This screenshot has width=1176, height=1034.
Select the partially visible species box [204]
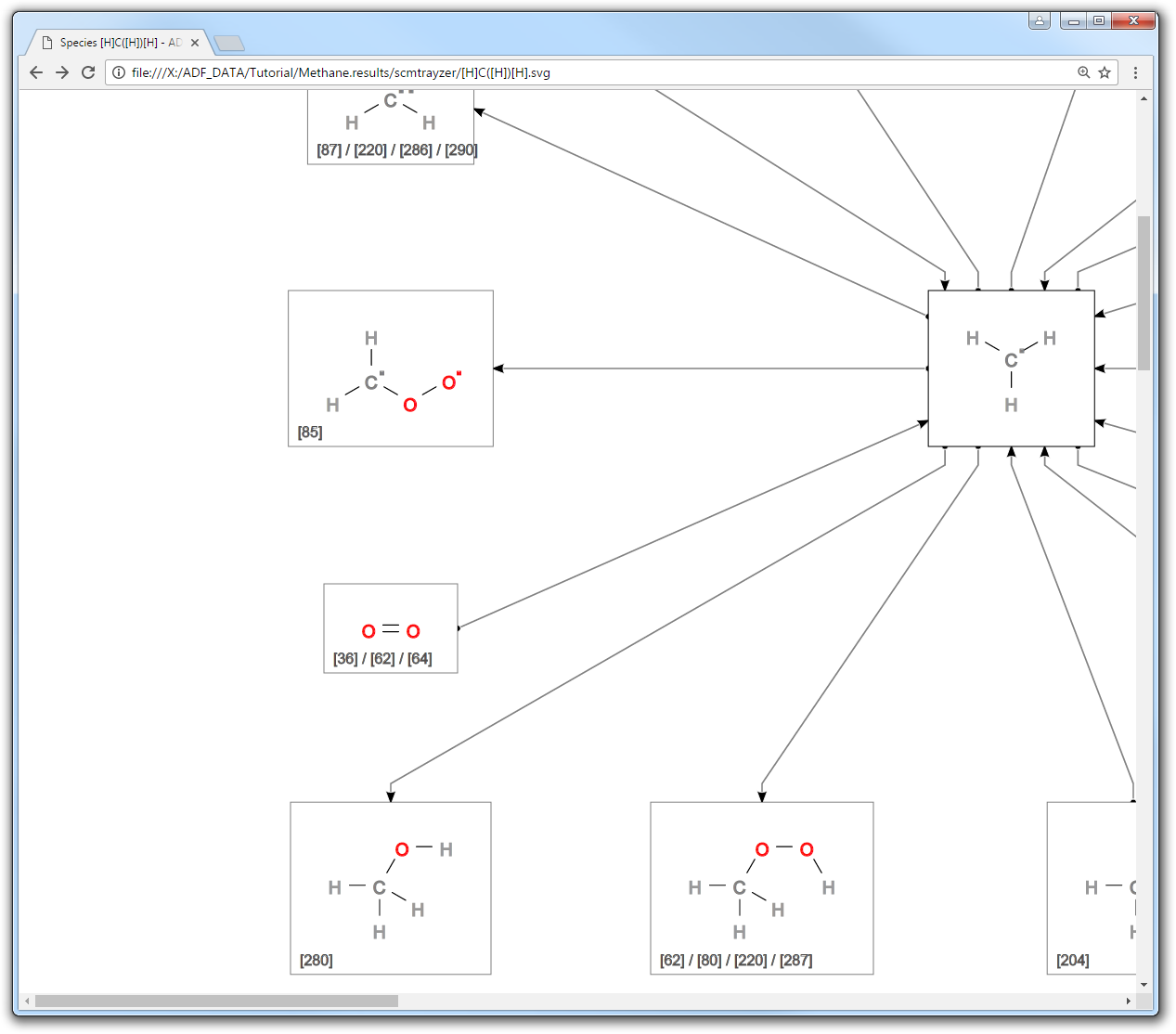click(1092, 888)
